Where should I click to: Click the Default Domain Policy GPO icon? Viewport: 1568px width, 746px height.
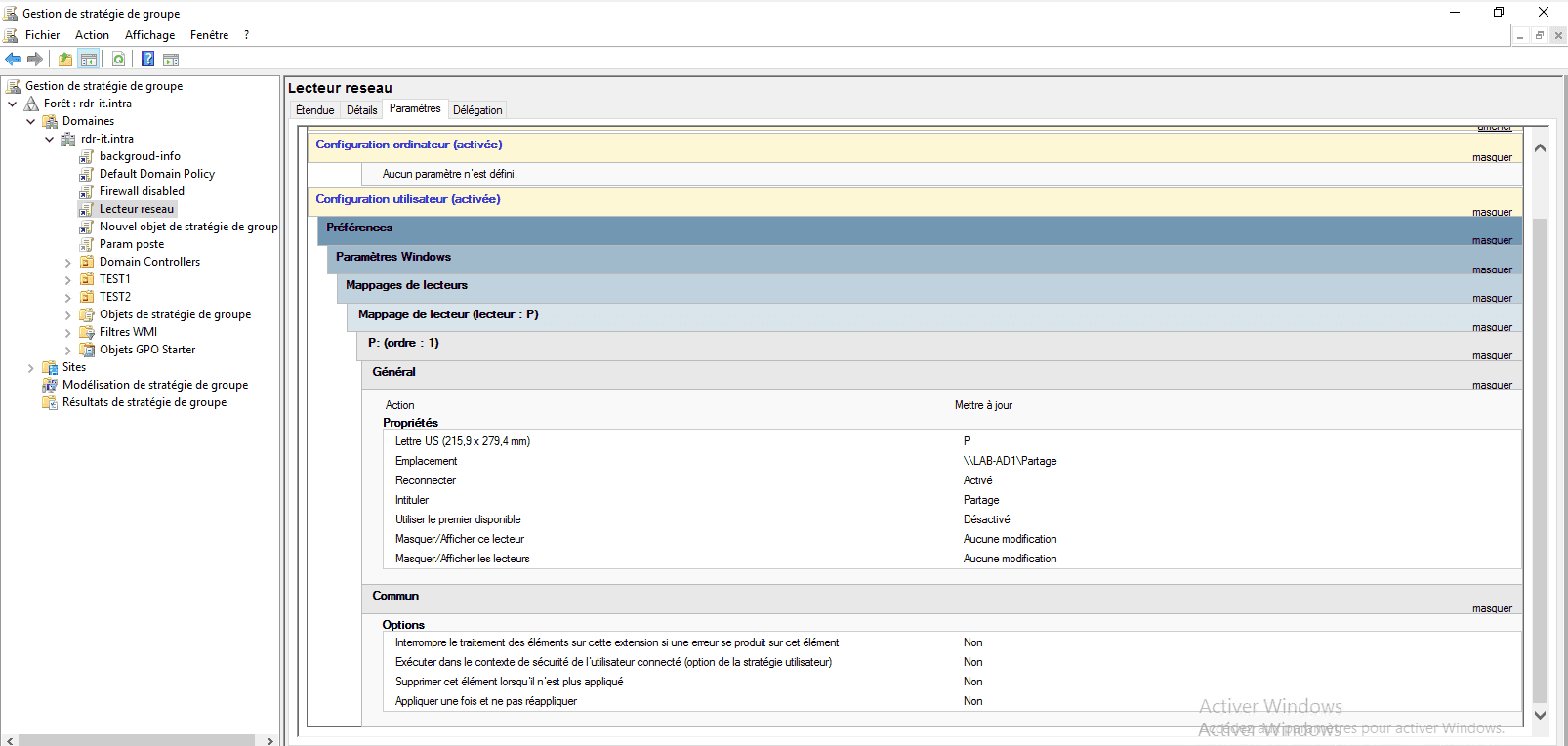coord(87,174)
